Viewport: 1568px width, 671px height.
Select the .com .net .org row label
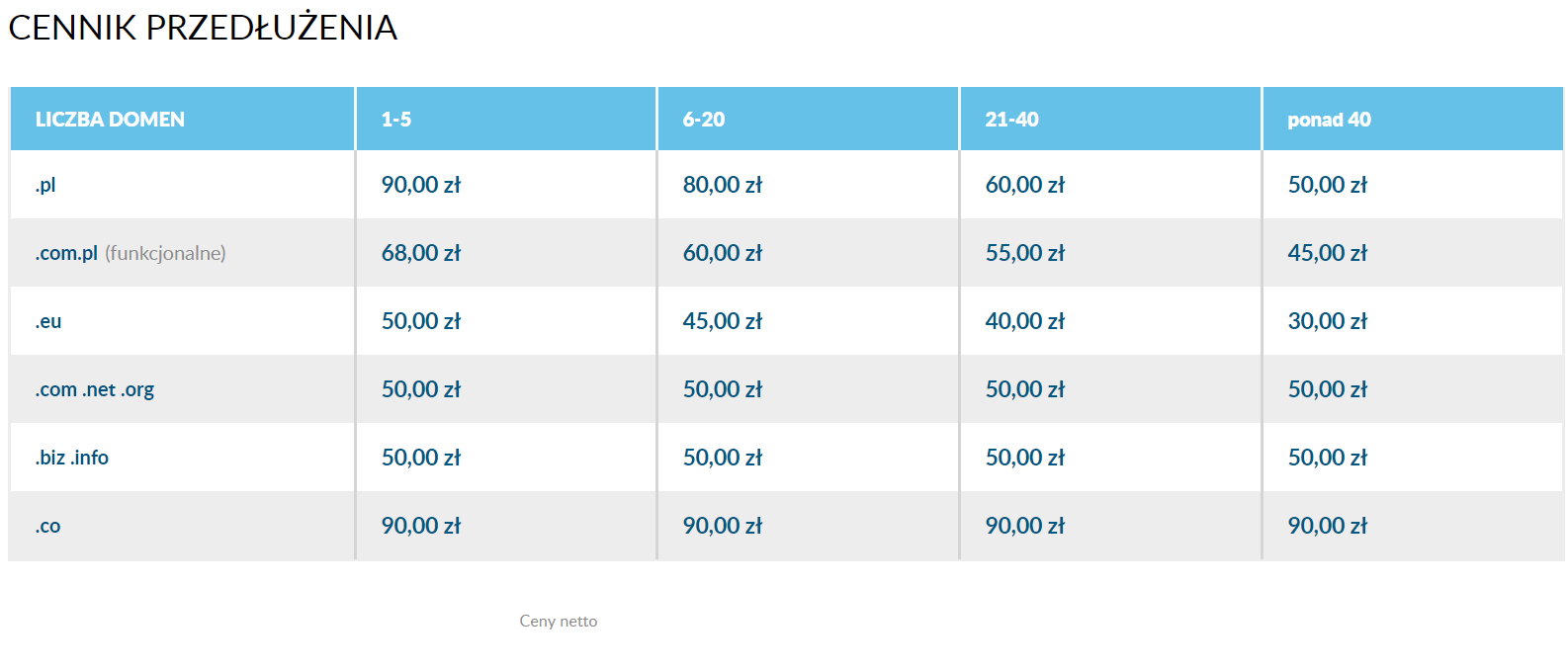[x=95, y=389]
